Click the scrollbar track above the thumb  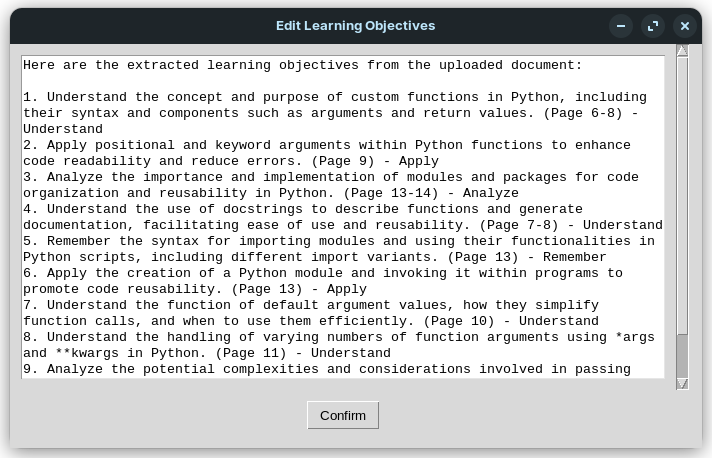682,195
